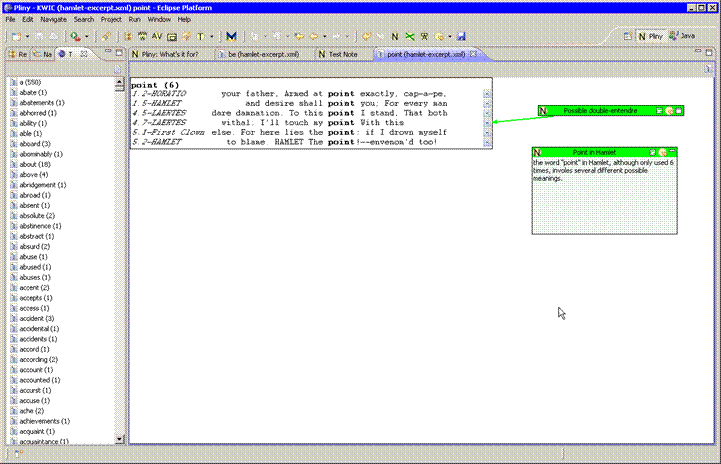Click the Open Perspective icon
Viewport: 721px width, 464px height.
pyautogui.click(x=627, y=36)
